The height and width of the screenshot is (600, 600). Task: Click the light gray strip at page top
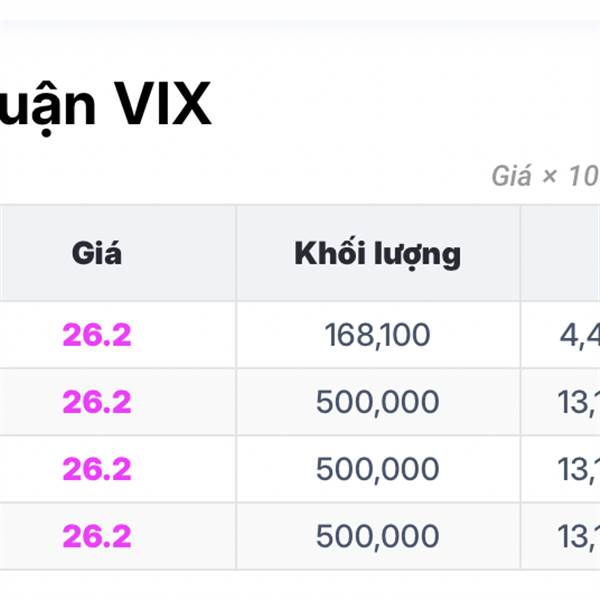(x=300, y=10)
